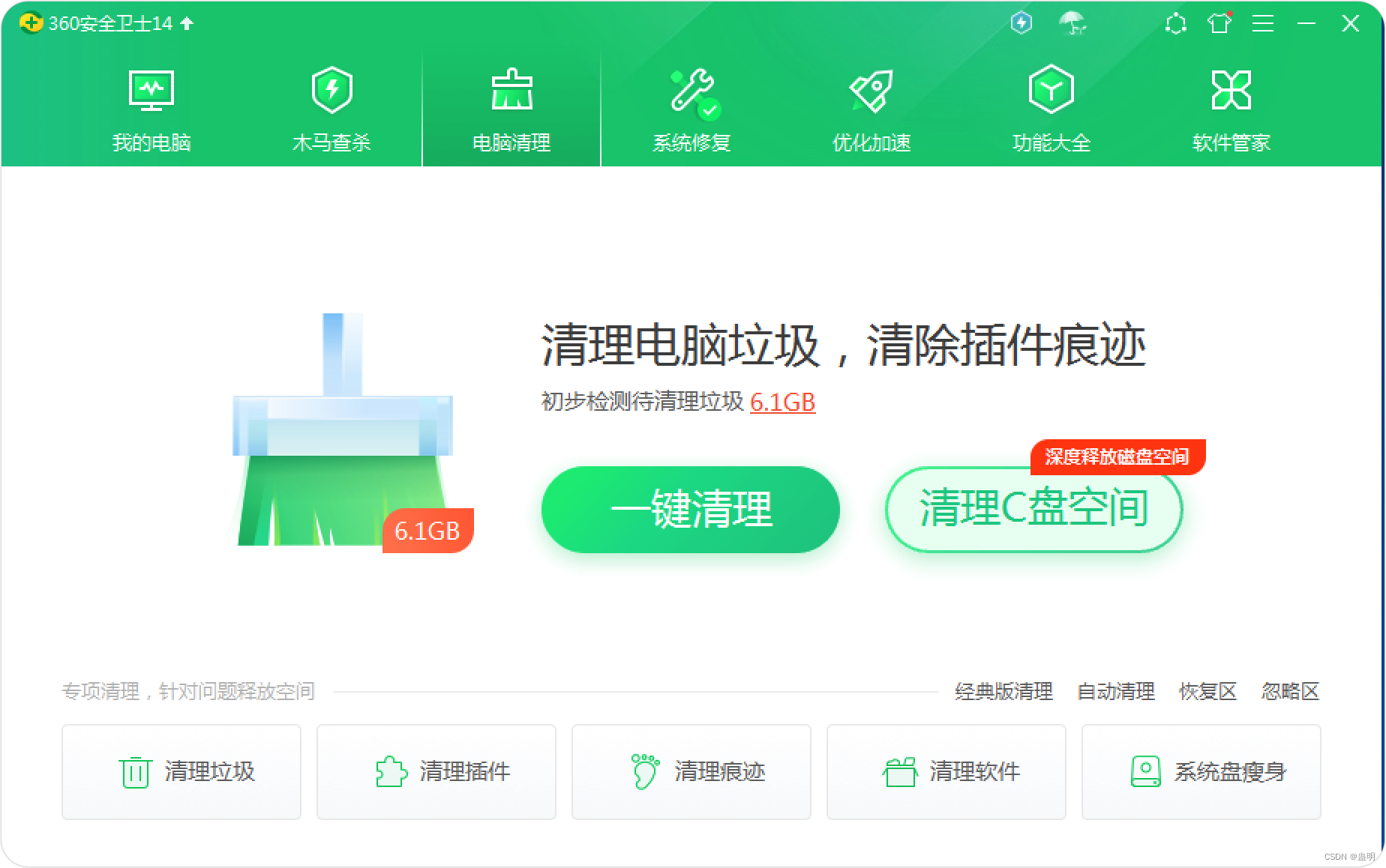
Task: Click the 360安全卫士 logo icon
Action: click(31, 22)
